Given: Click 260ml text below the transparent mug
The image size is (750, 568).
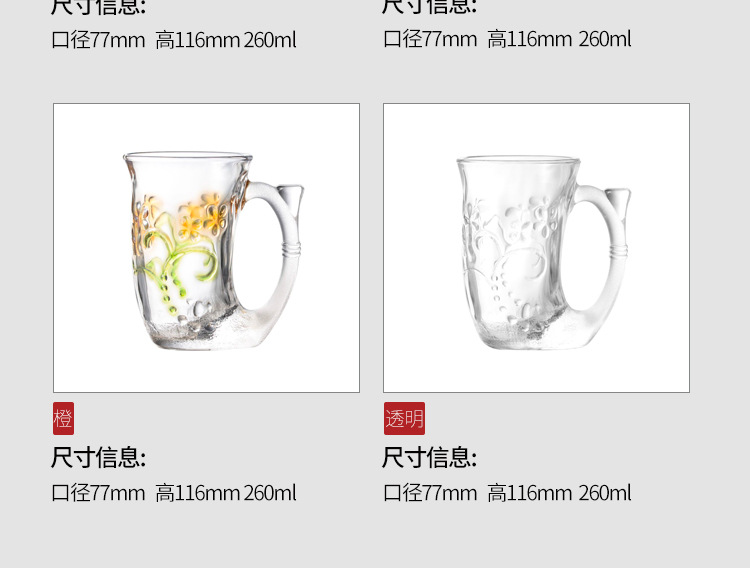Looking at the screenshot, I should pos(605,493).
